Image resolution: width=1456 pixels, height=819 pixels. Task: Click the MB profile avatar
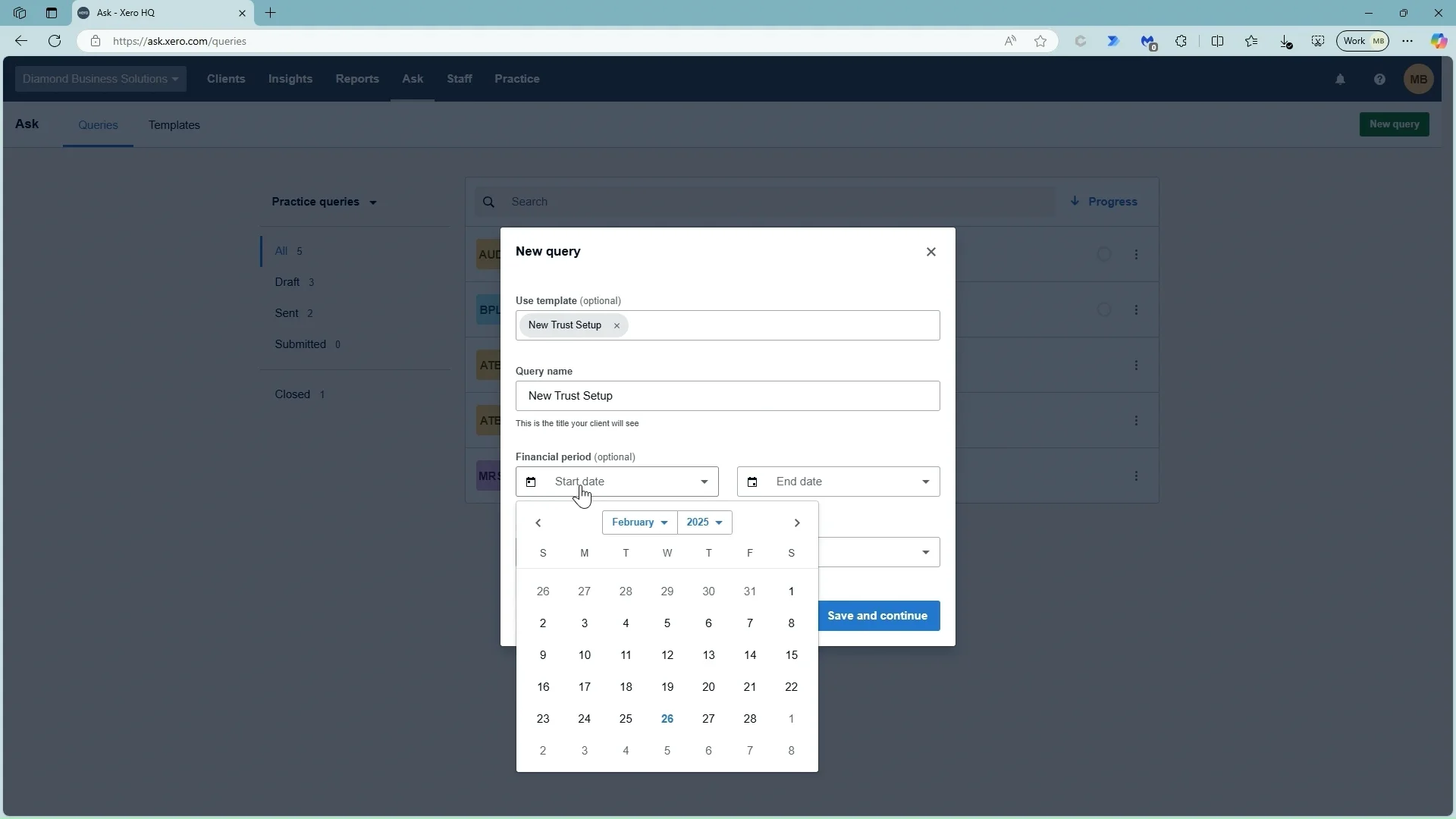point(1419,78)
